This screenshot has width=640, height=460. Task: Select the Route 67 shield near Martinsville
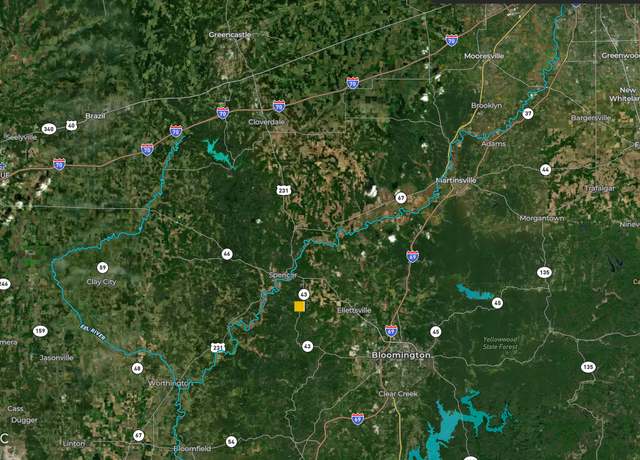[x=401, y=198]
